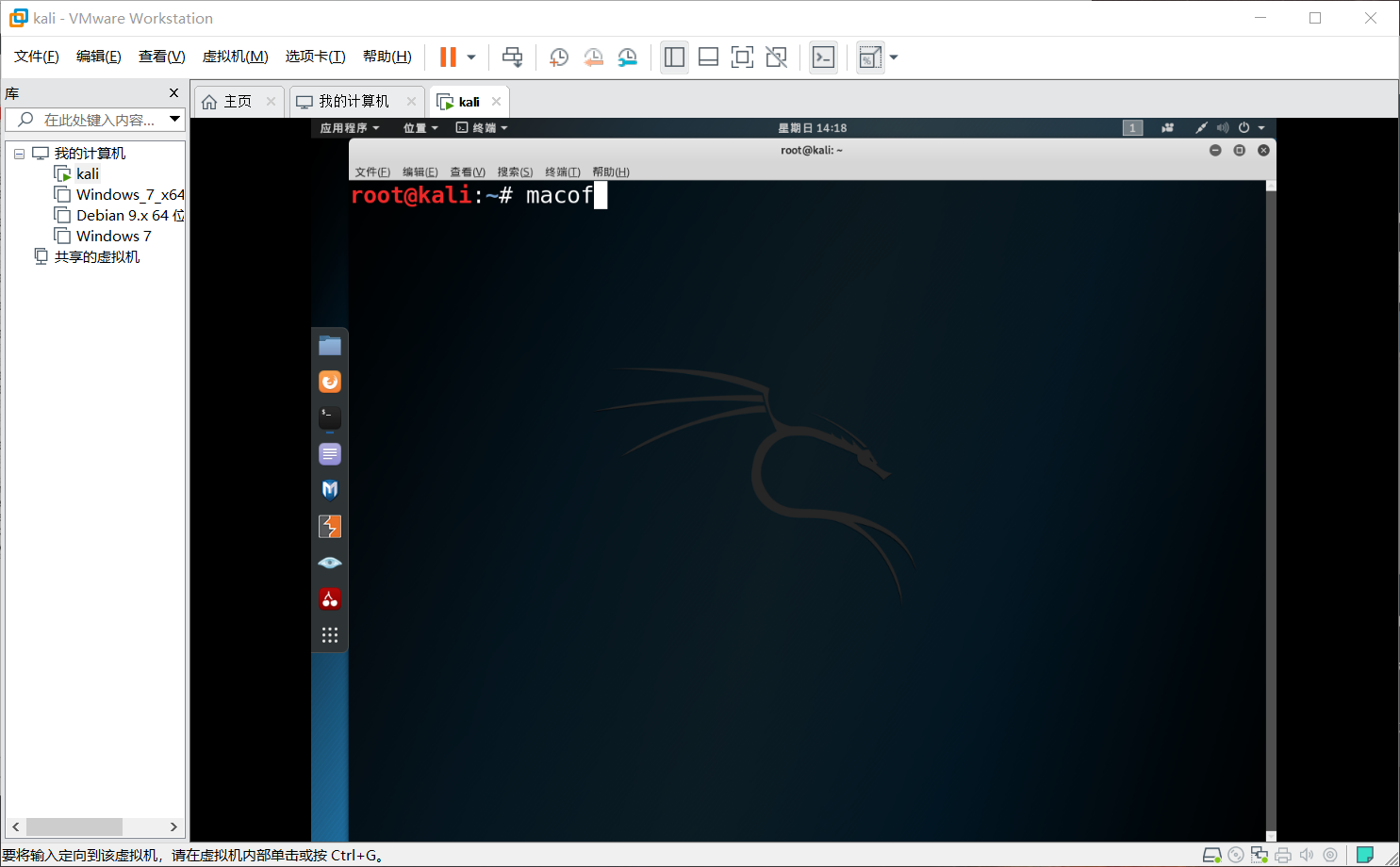
Task: Click the hard disk status icon
Action: point(1212,855)
